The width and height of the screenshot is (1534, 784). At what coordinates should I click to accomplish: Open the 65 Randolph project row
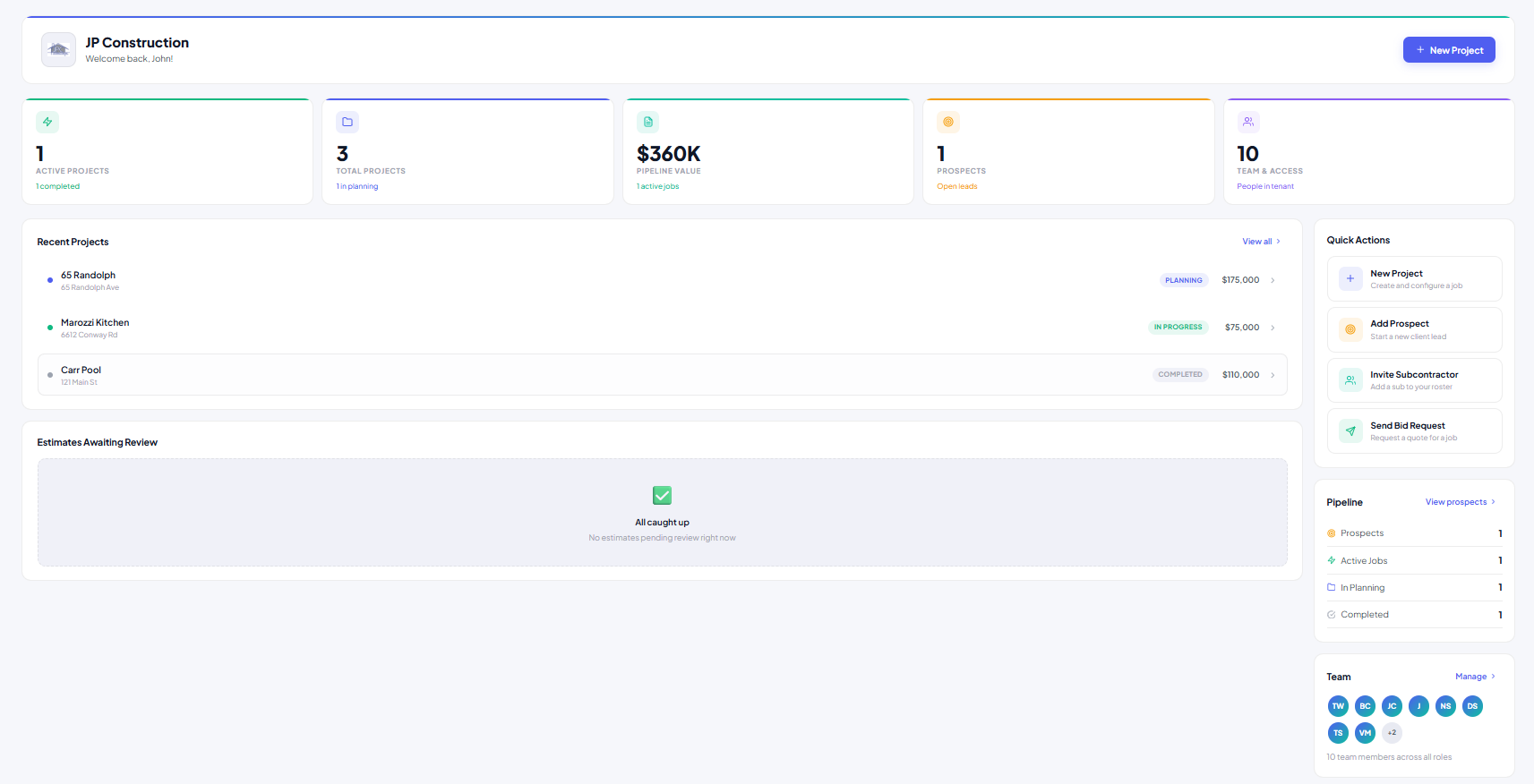[663, 280]
